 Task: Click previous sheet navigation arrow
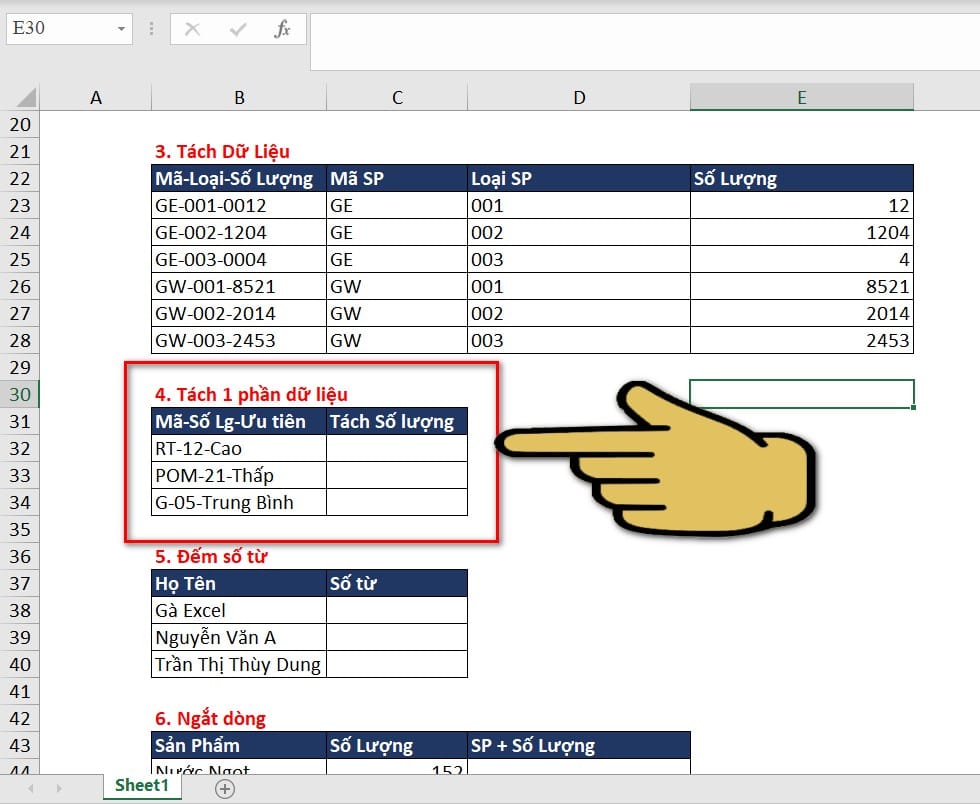coord(31,788)
